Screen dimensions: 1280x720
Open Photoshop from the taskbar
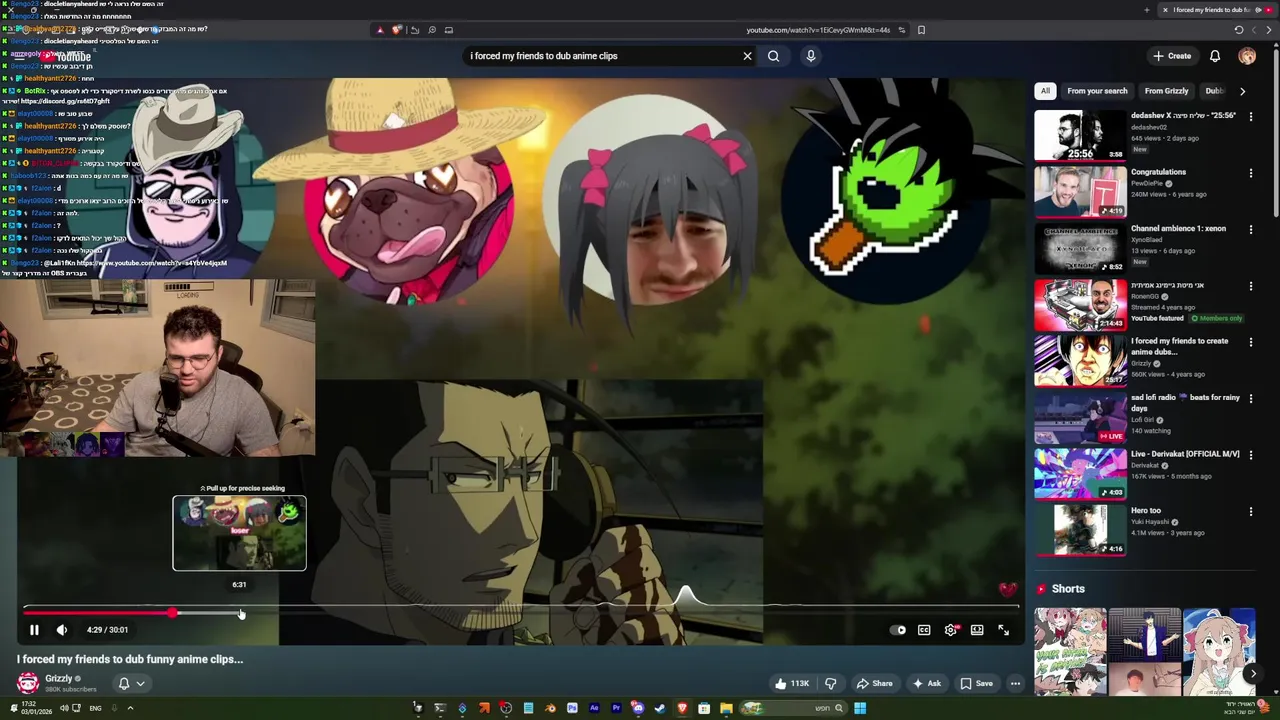click(572, 708)
